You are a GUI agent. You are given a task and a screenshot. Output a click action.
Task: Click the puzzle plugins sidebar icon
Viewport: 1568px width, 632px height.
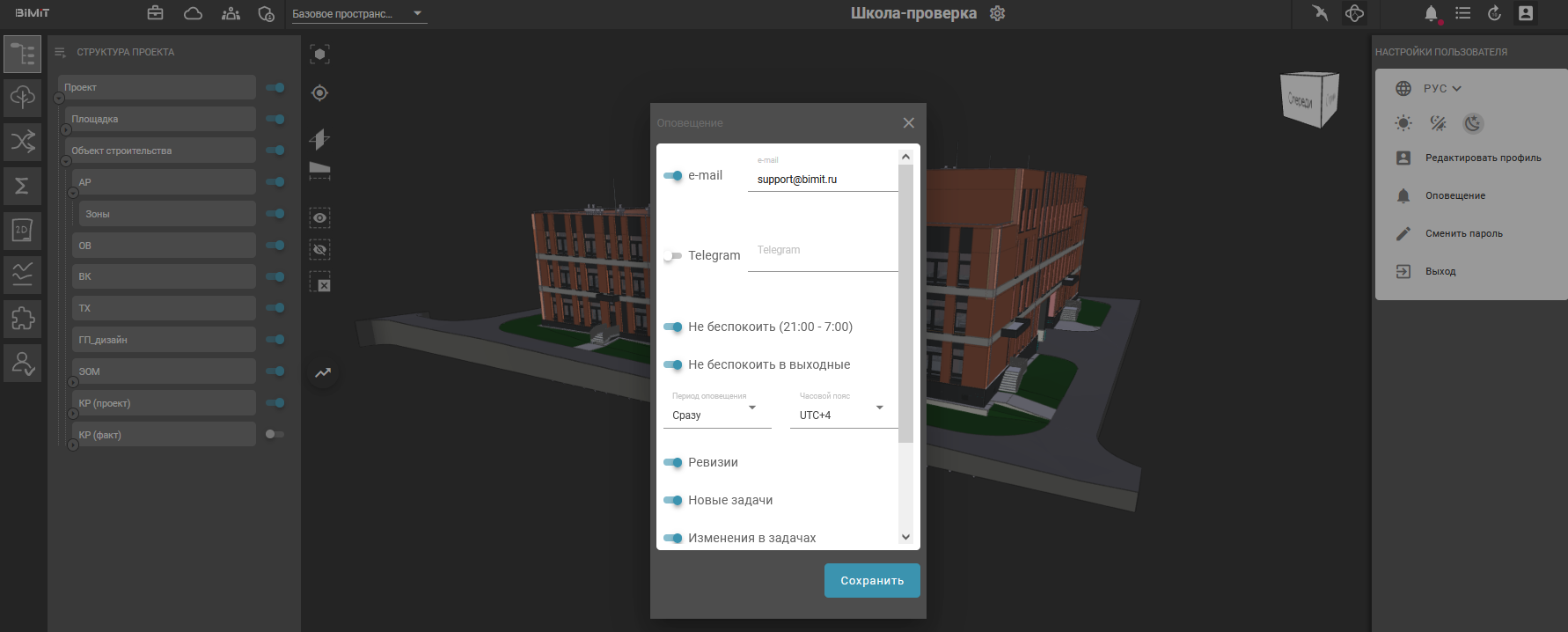(x=22, y=318)
